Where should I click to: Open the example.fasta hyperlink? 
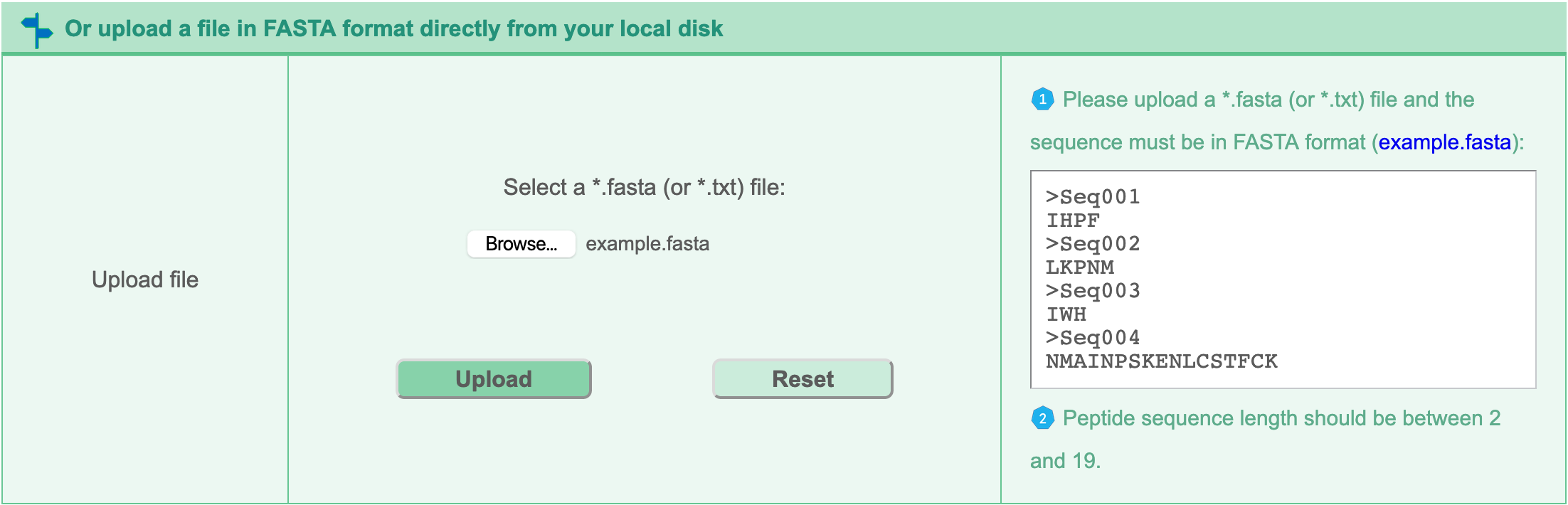tap(1444, 142)
